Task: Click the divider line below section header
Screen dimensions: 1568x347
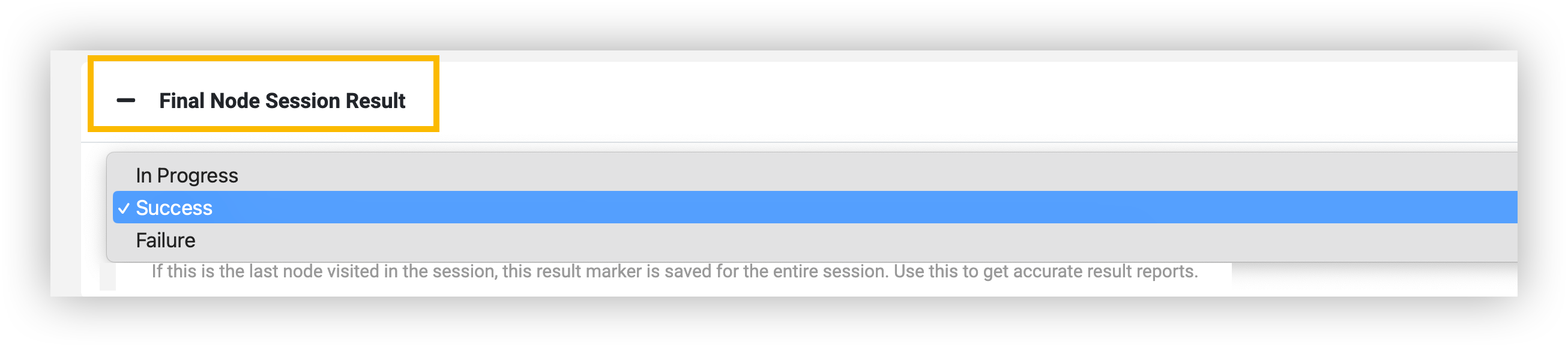Action: 798,142
